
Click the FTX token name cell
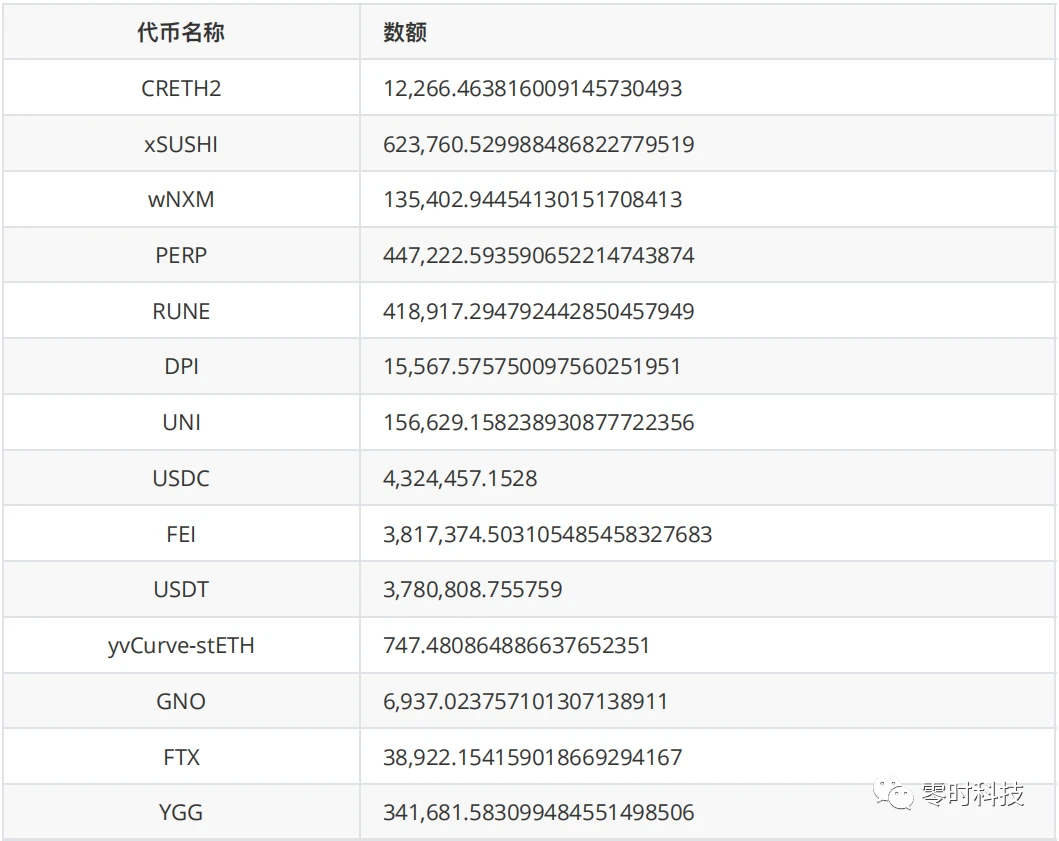[x=181, y=757]
